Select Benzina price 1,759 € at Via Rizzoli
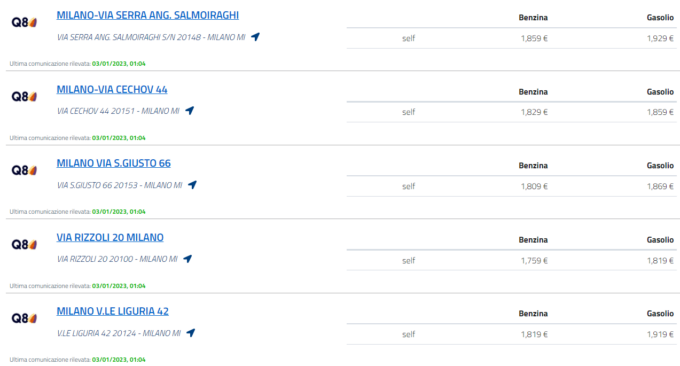 point(534,260)
